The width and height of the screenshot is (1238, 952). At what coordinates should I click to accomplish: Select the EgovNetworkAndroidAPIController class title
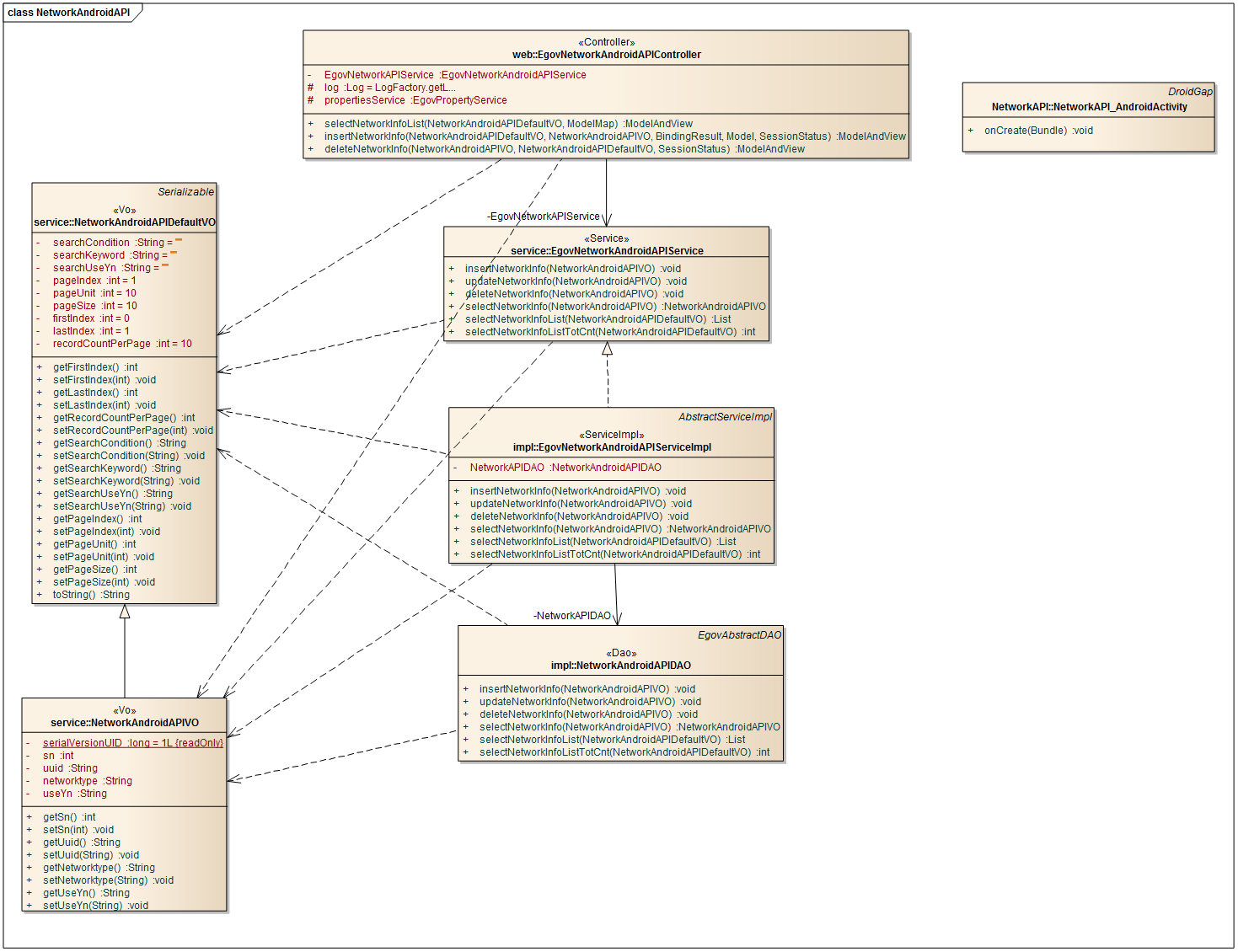606,55
